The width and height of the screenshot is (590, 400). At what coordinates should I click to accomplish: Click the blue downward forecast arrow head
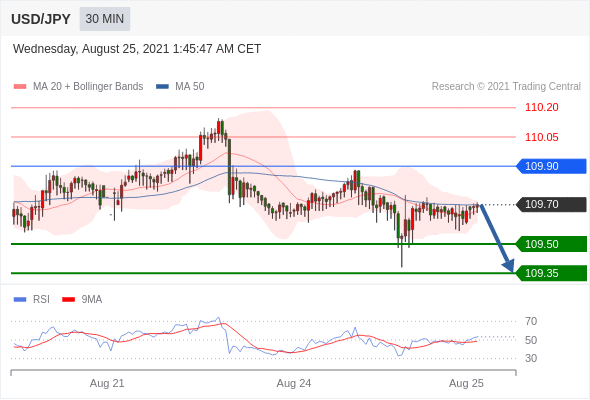click(508, 265)
